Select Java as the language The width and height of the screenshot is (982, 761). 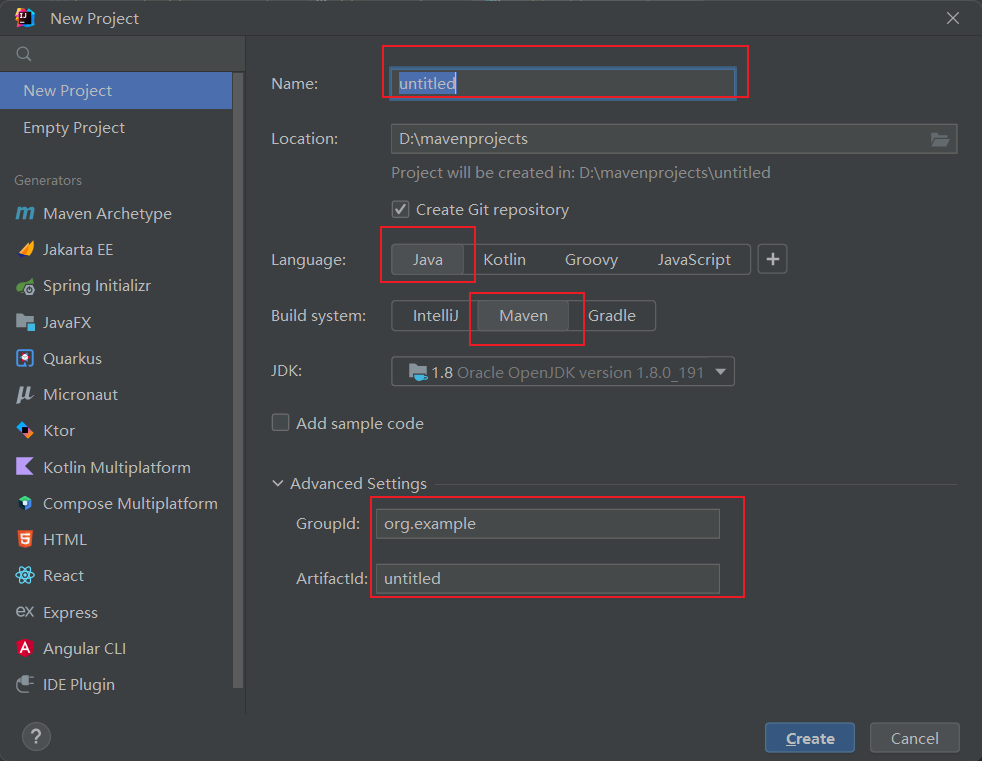coord(428,259)
